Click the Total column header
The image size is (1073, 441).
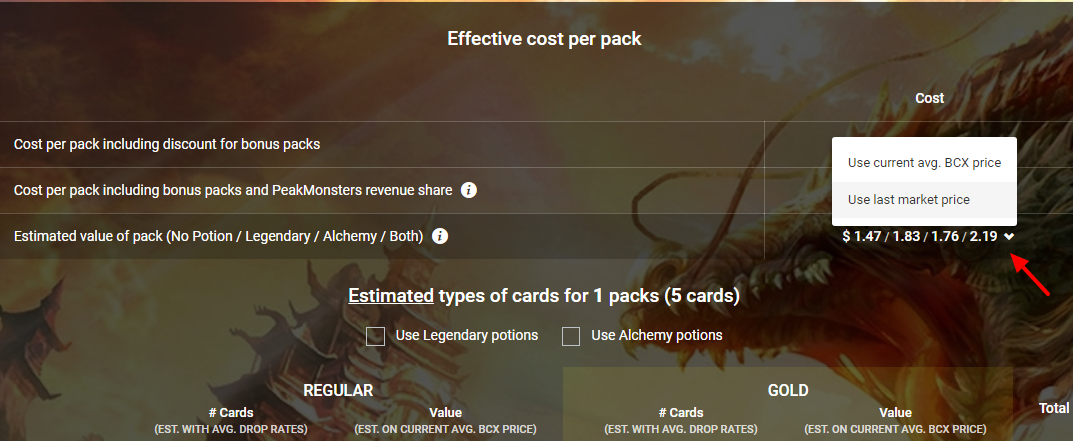tap(1053, 408)
